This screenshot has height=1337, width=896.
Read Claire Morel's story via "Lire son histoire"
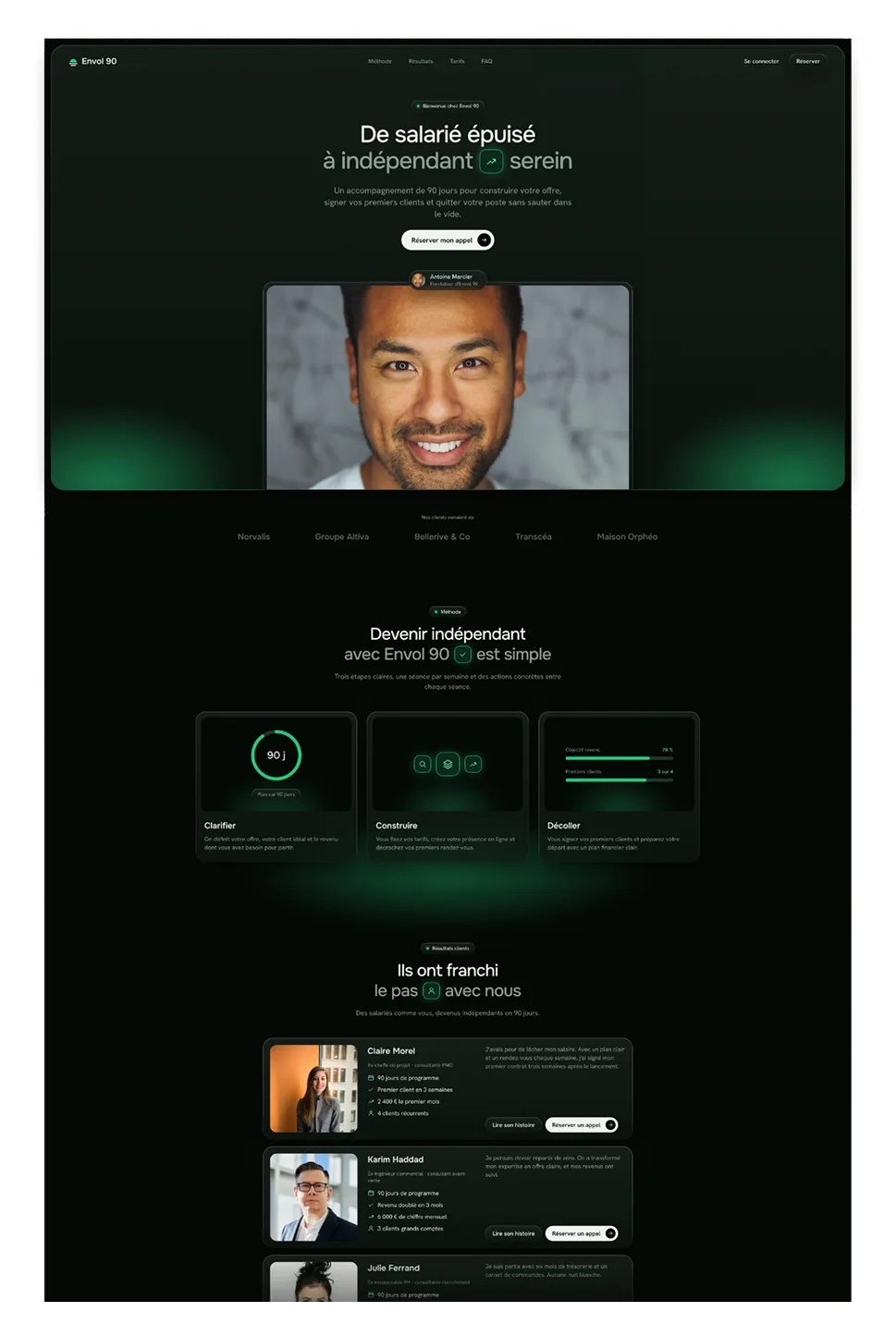coord(513,1125)
